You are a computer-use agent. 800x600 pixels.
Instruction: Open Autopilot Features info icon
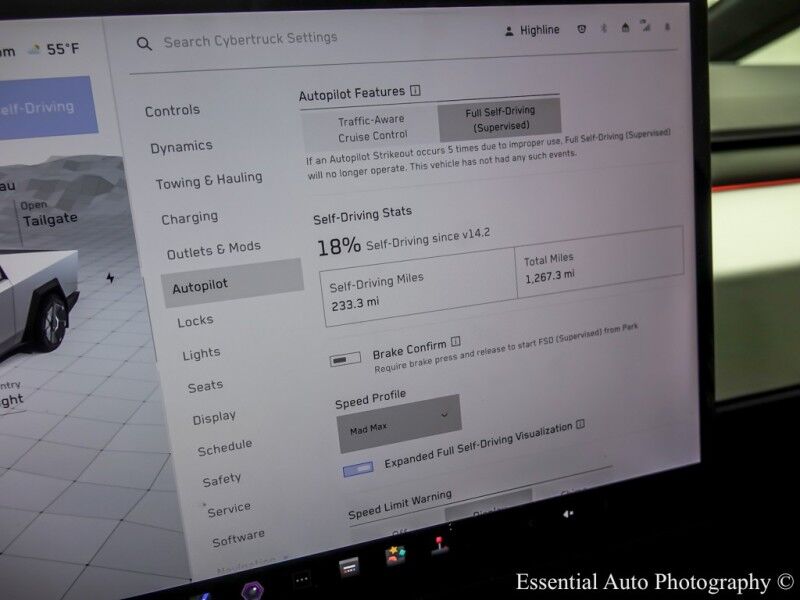[415, 91]
